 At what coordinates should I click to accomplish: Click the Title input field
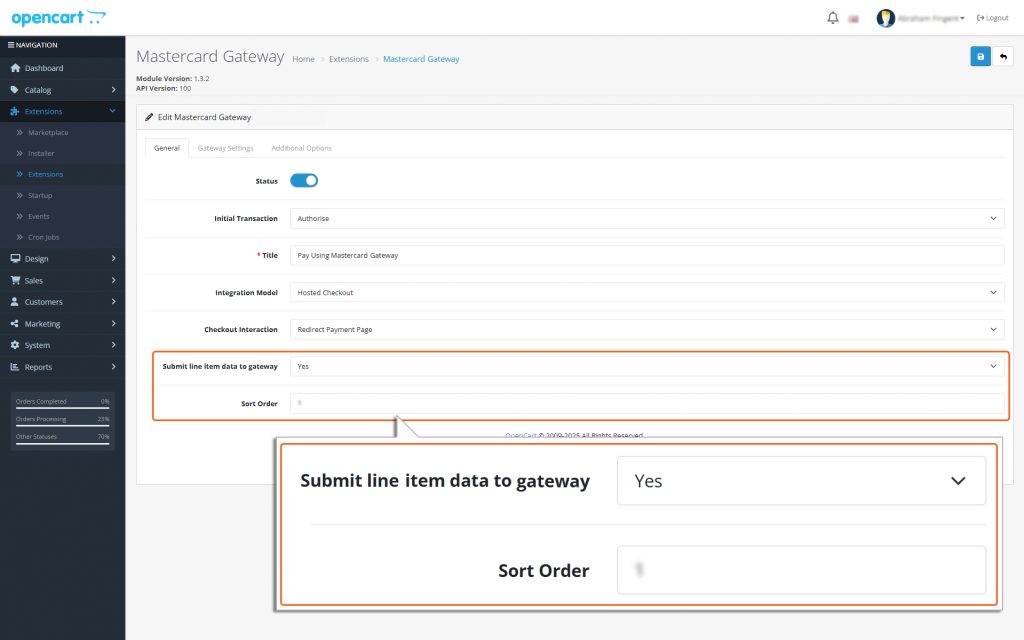(647, 255)
